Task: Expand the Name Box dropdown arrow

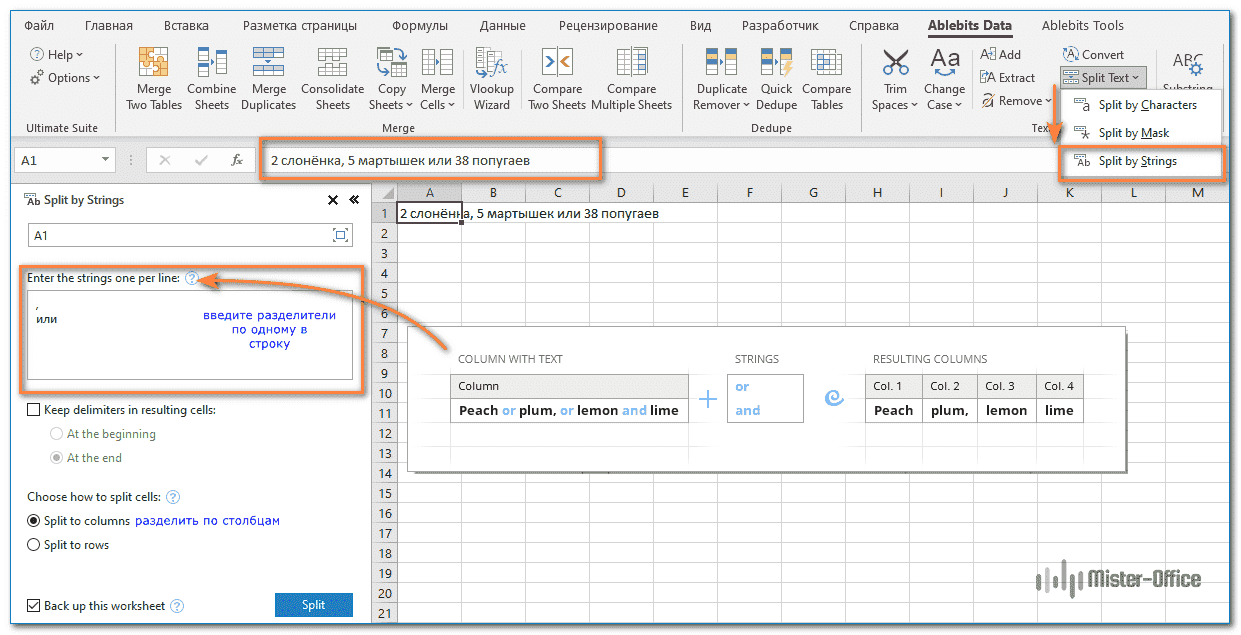Action: click(x=106, y=160)
